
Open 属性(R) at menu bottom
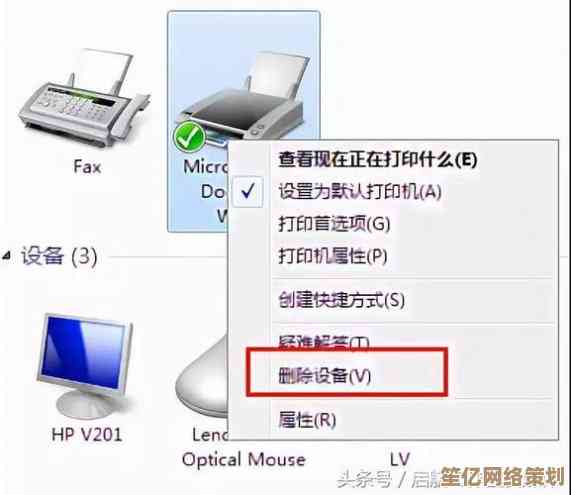point(307,420)
